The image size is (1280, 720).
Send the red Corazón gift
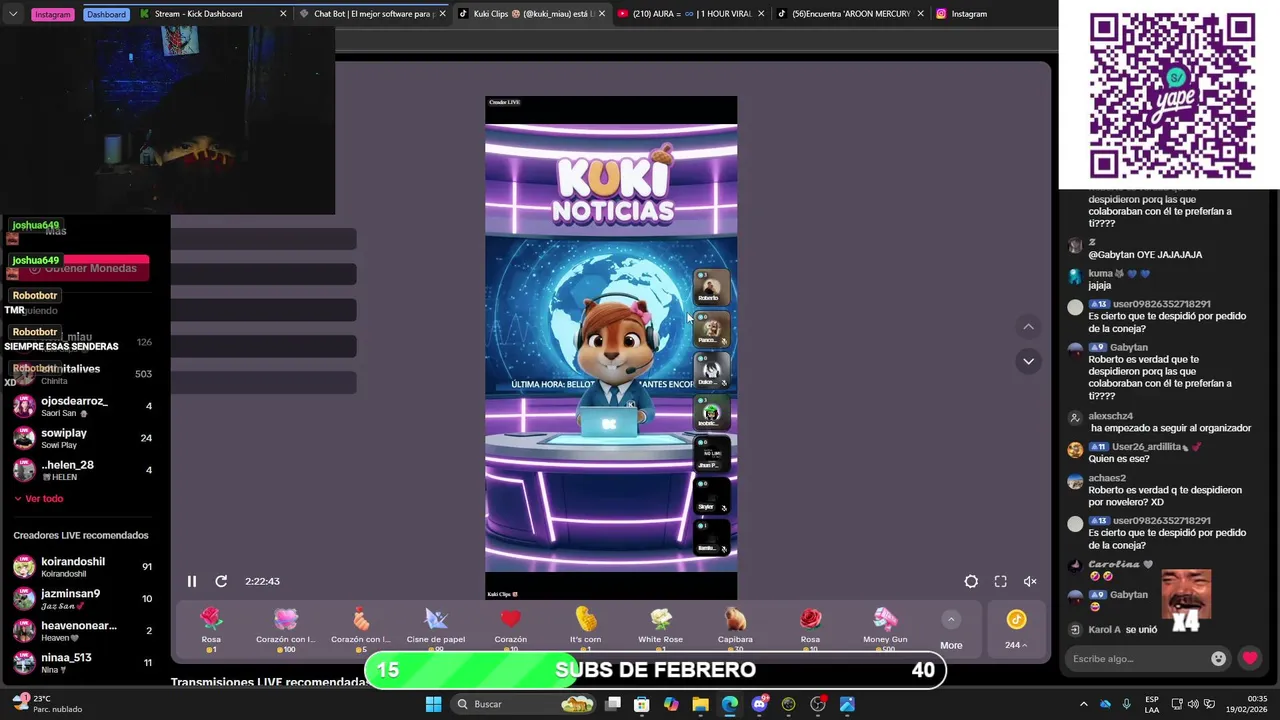click(511, 630)
